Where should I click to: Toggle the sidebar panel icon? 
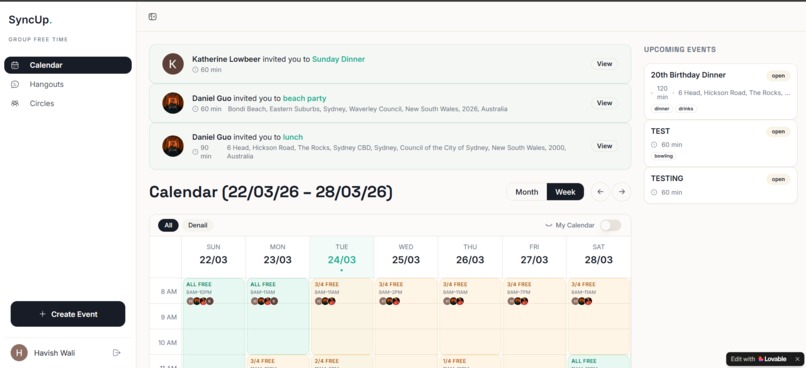click(152, 16)
